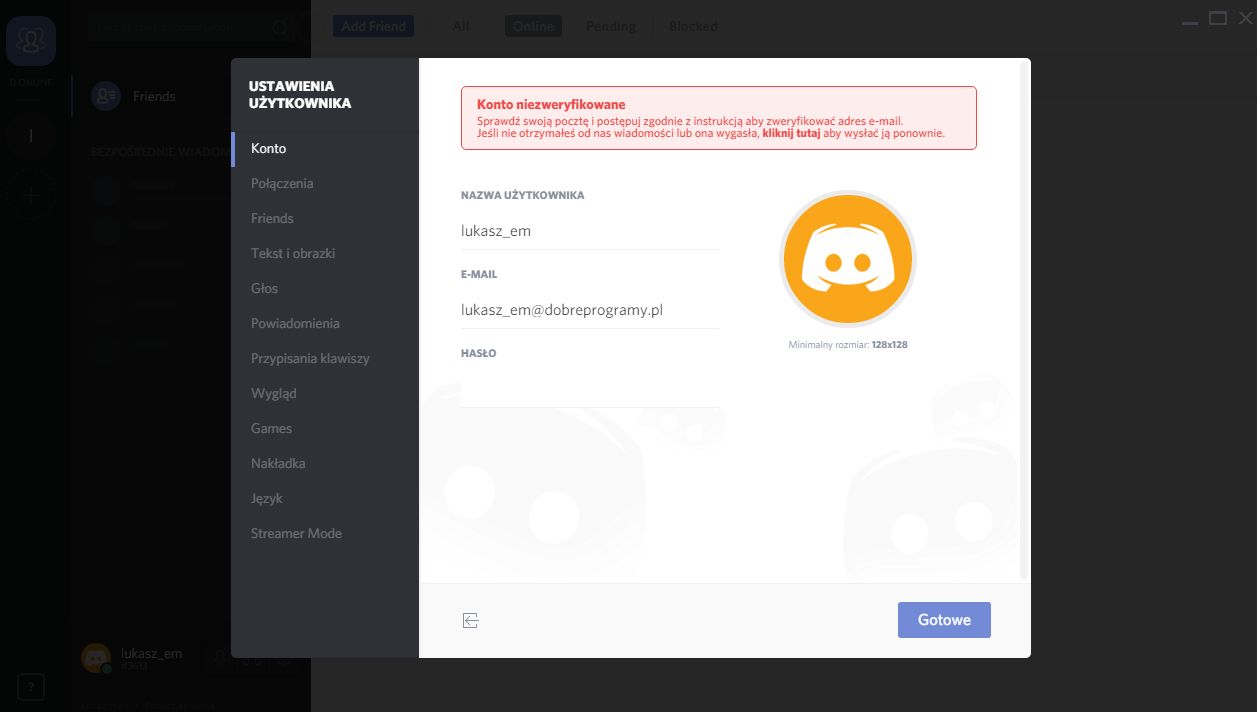Image resolution: width=1257 pixels, height=712 pixels.
Task: Open the Nakładka settings tab
Action: (x=325, y=463)
